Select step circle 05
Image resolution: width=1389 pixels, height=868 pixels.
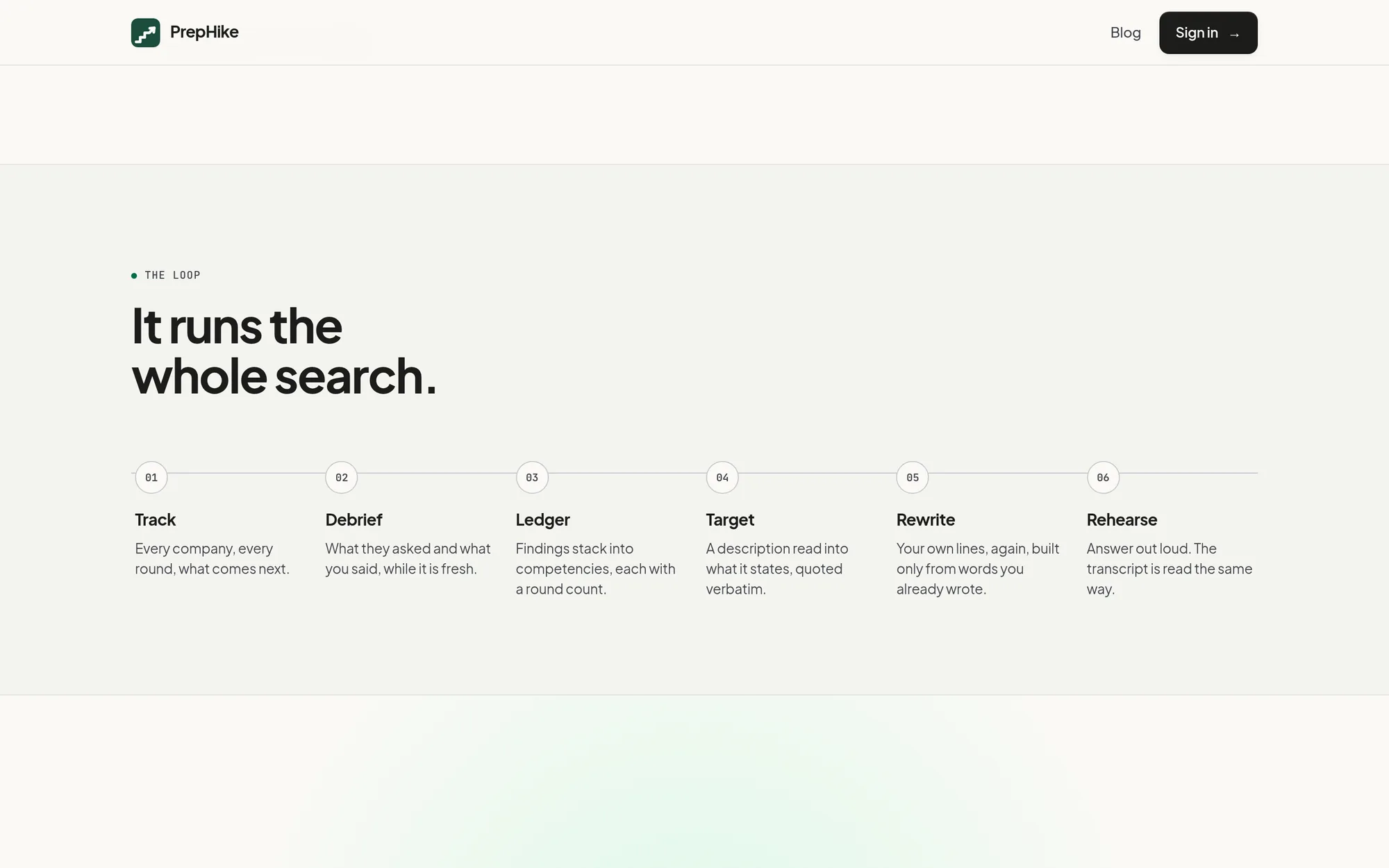click(913, 477)
